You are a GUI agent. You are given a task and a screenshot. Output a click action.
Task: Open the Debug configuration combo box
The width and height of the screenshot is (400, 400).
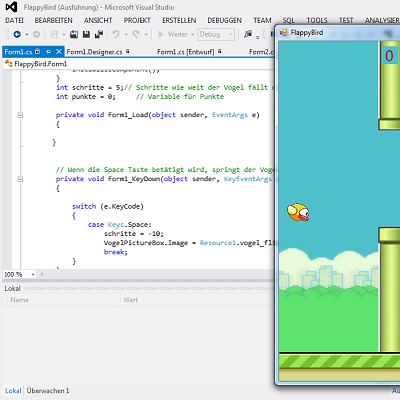click(x=216, y=34)
